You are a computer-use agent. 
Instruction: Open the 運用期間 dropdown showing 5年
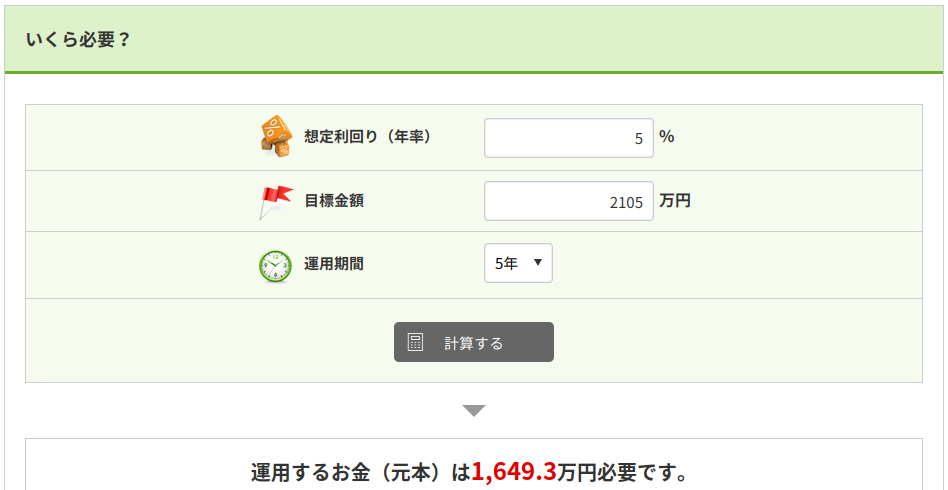[x=518, y=263]
